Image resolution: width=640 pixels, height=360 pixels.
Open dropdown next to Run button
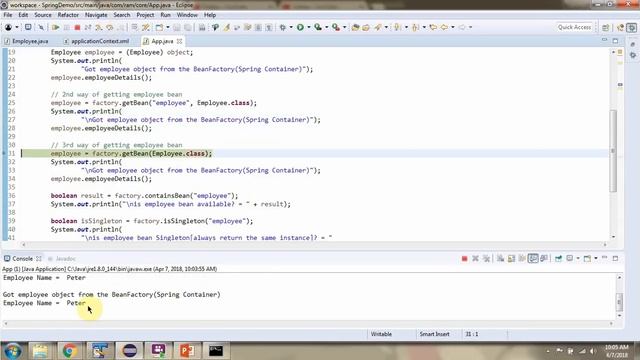[309, 27]
